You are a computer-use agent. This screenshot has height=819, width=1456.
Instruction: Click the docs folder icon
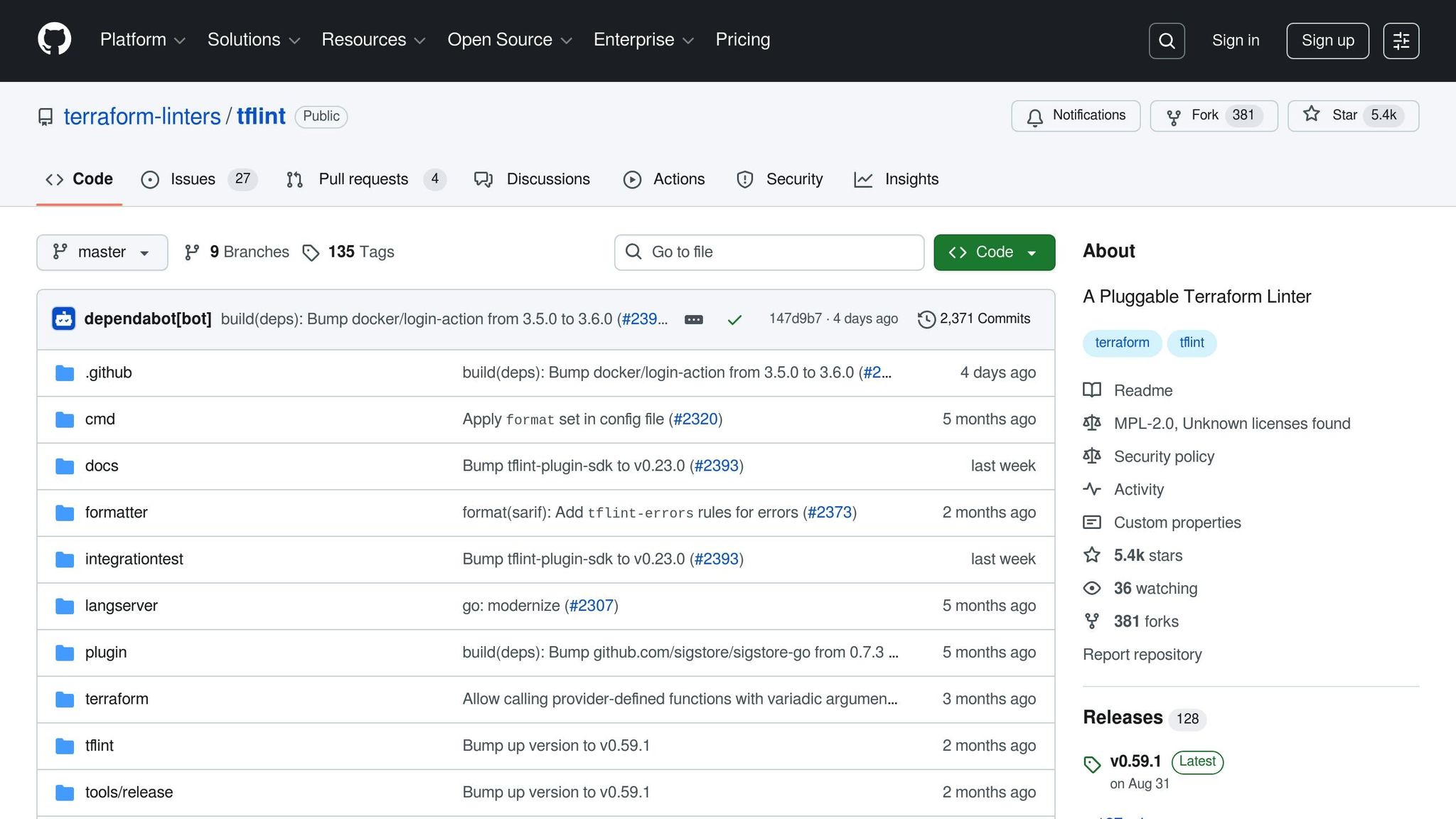tap(65, 466)
